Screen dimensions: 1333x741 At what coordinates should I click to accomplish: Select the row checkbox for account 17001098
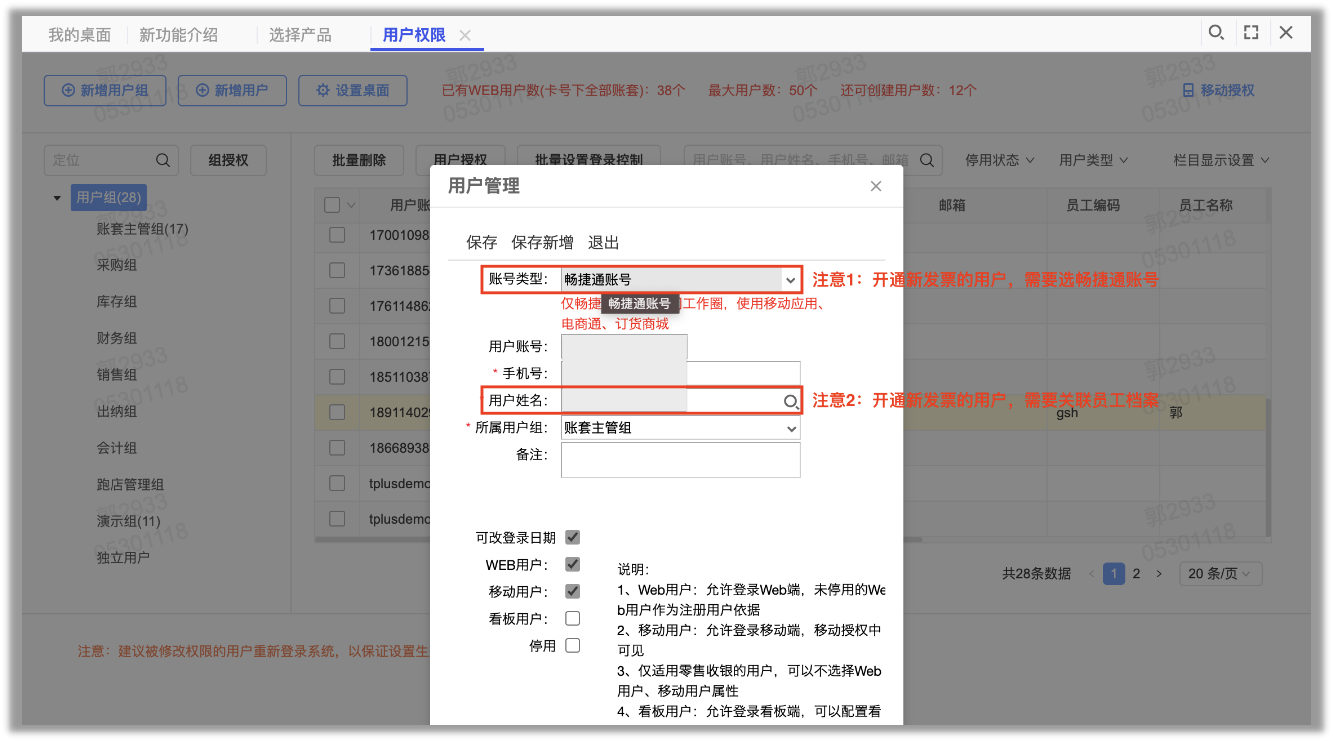[337, 235]
